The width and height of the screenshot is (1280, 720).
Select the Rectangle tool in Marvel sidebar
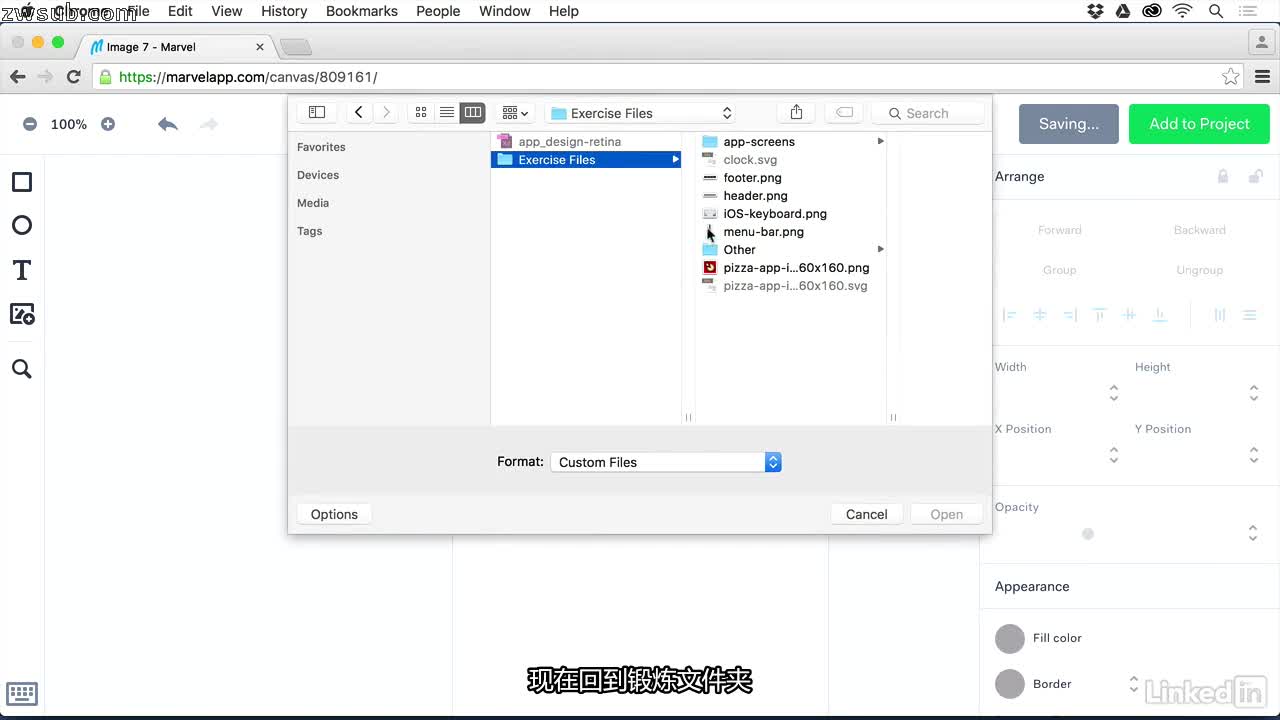point(22,182)
